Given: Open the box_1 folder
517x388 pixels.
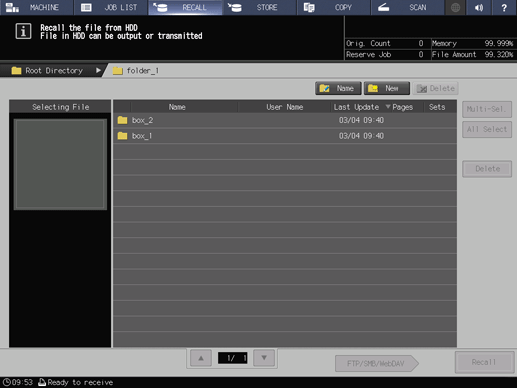Looking at the screenshot, I should [x=285, y=136].
